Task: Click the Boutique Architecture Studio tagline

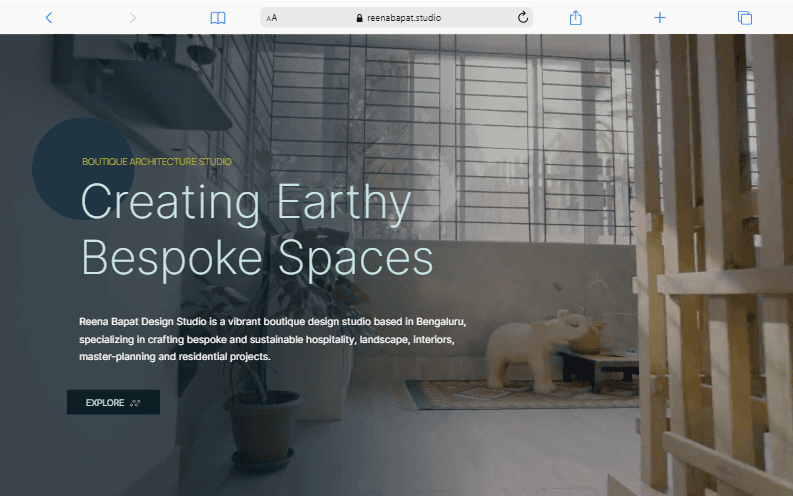Action: tap(157, 162)
